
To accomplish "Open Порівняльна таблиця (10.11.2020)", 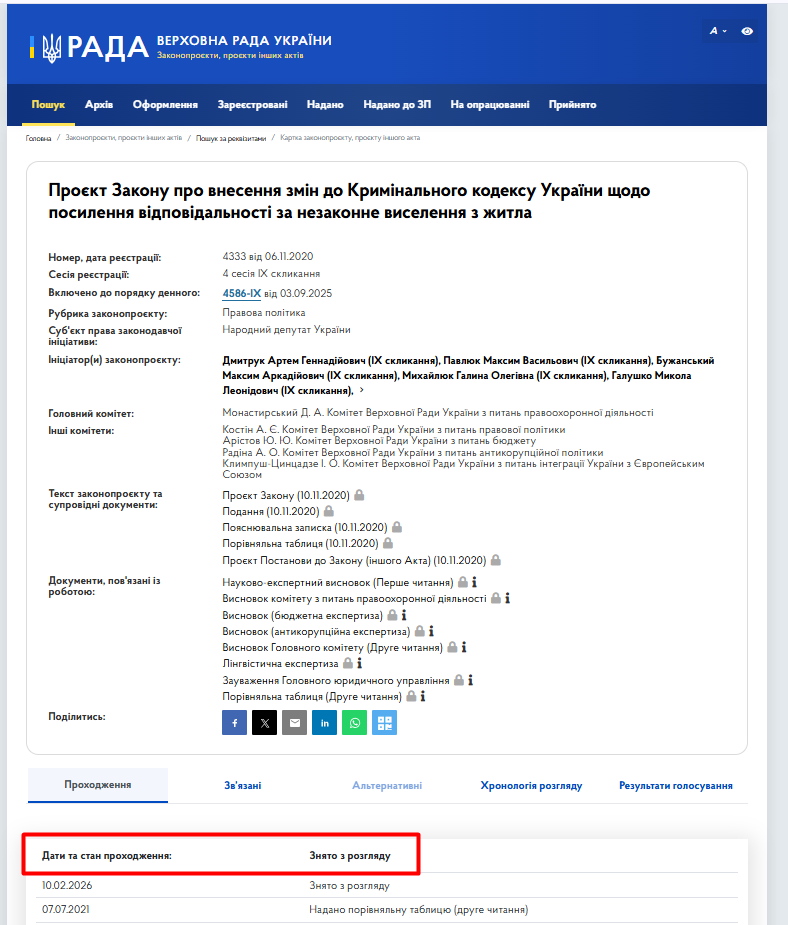I will coord(300,543).
